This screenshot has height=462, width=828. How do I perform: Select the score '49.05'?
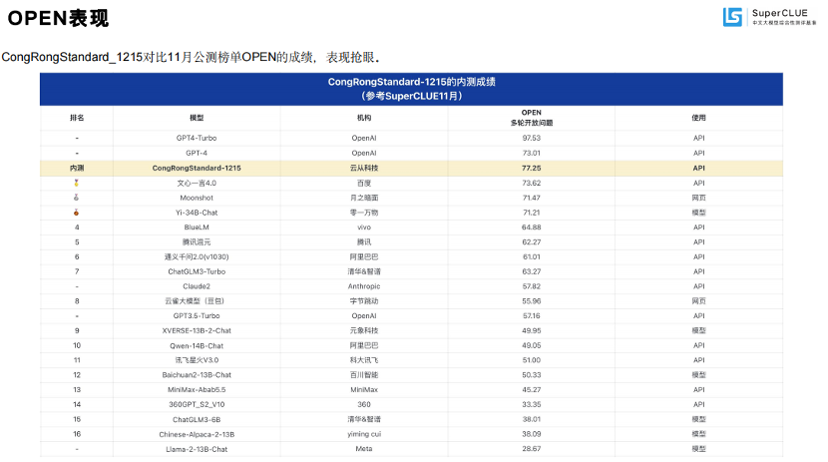point(531,345)
